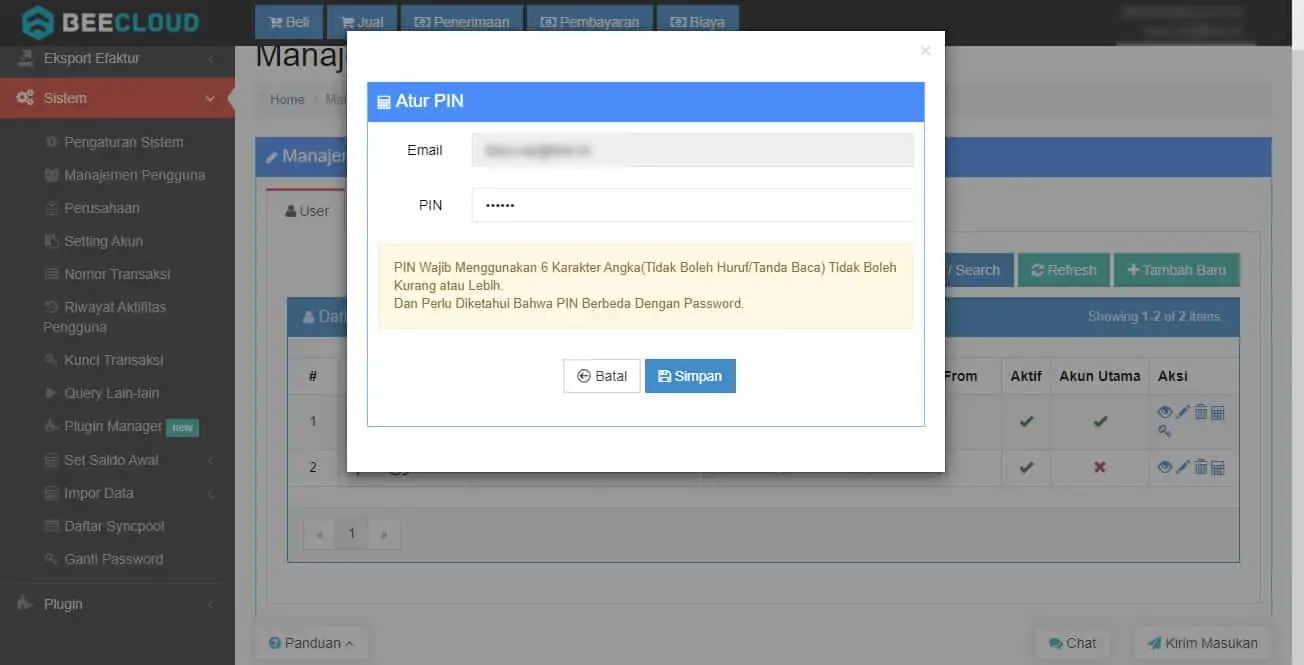Open Perusahaan in sidebar
This screenshot has width=1304, height=665.
click(x=102, y=208)
